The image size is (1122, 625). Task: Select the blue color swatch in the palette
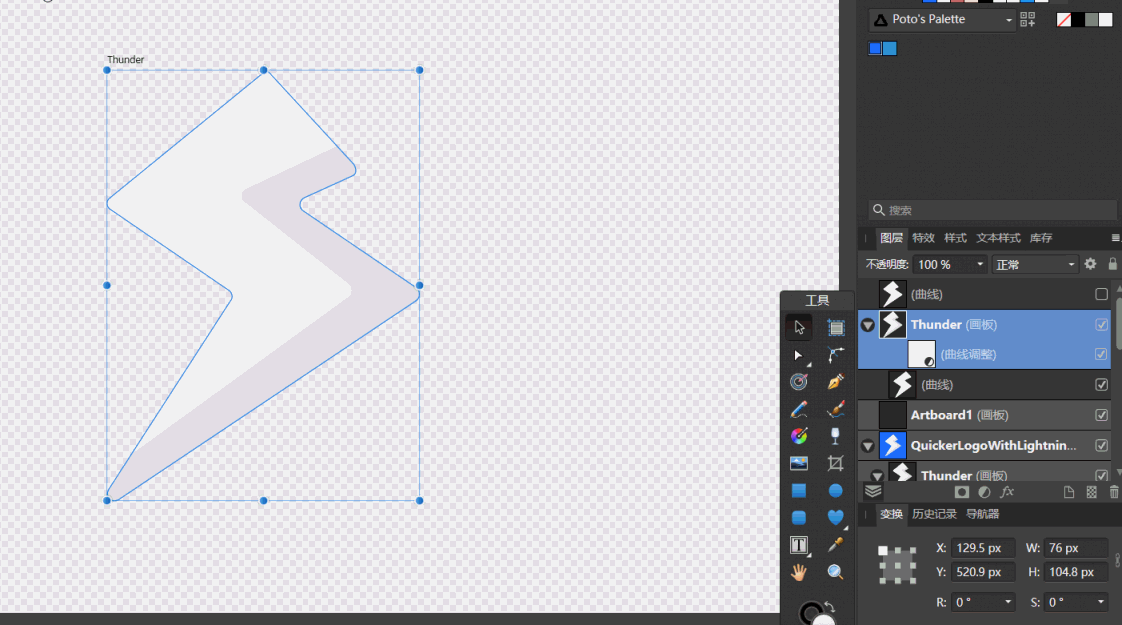coord(874,47)
